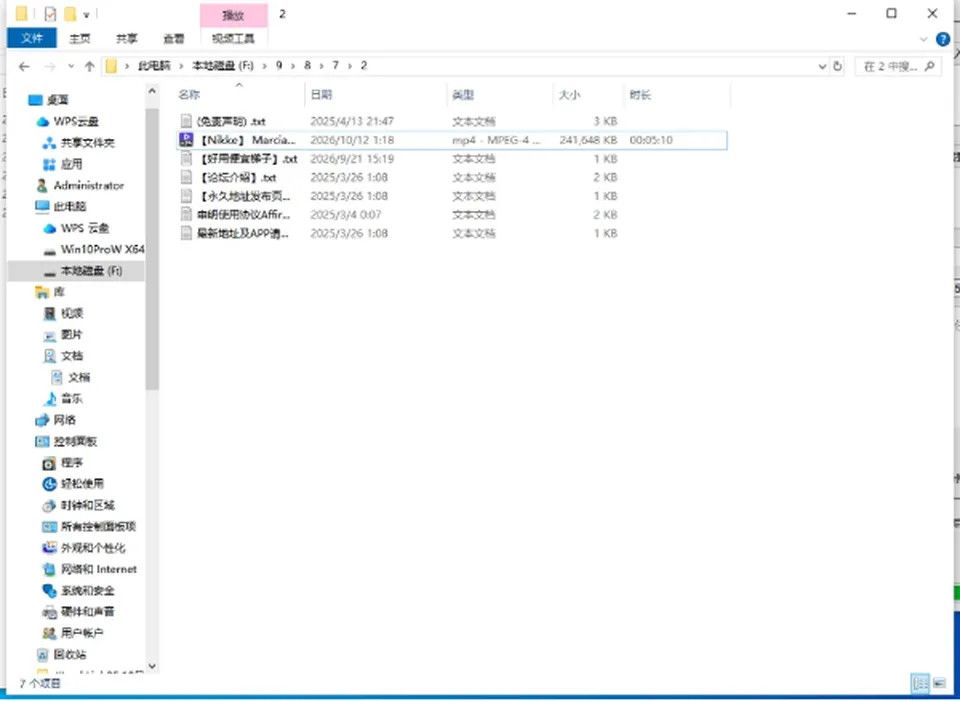Select the 【Nikke】 Marcia mp4 video file

(452, 140)
